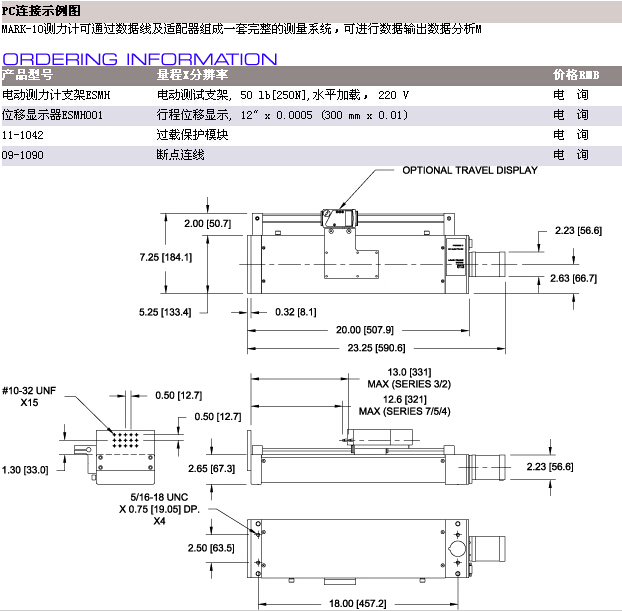Click the '2.65 [67.3]' dimension

click(x=211, y=469)
